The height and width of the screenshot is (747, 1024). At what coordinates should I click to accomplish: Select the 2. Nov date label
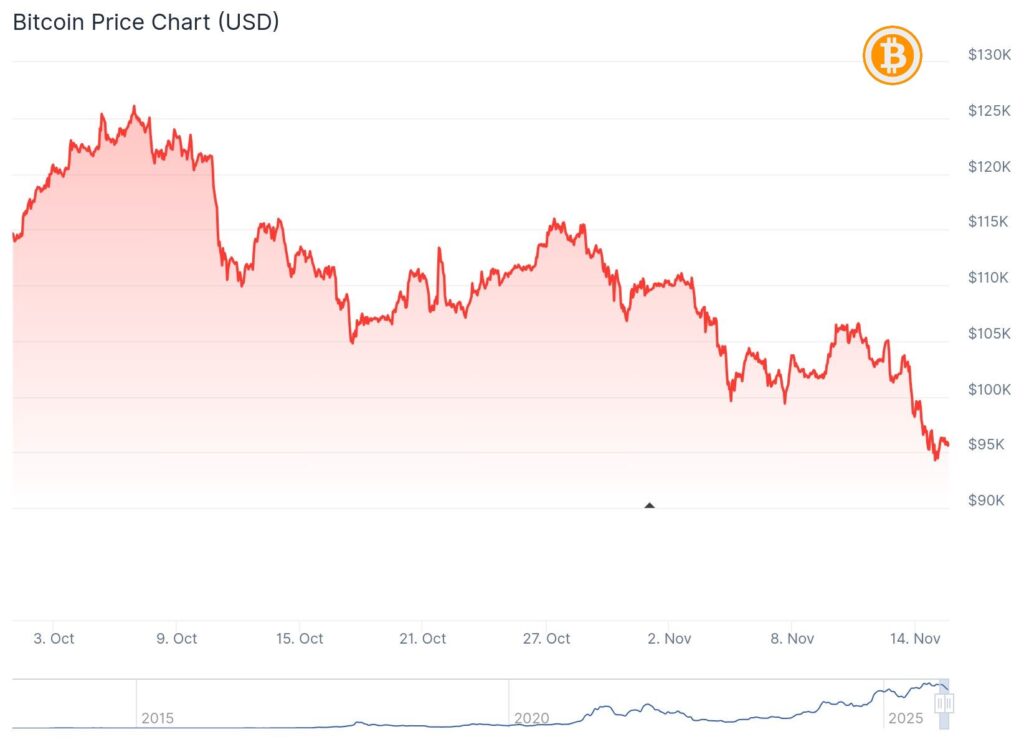pos(669,638)
